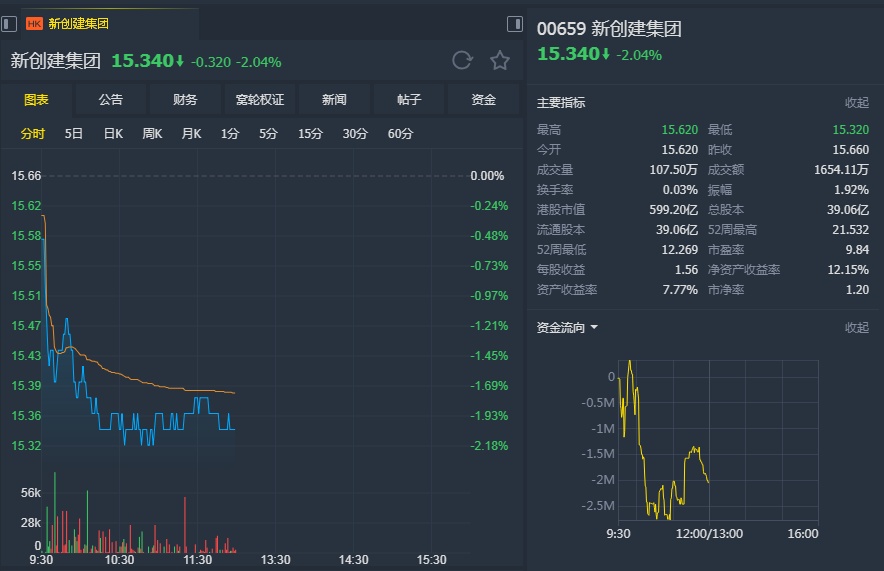Open the 帖子 tab

409,100
